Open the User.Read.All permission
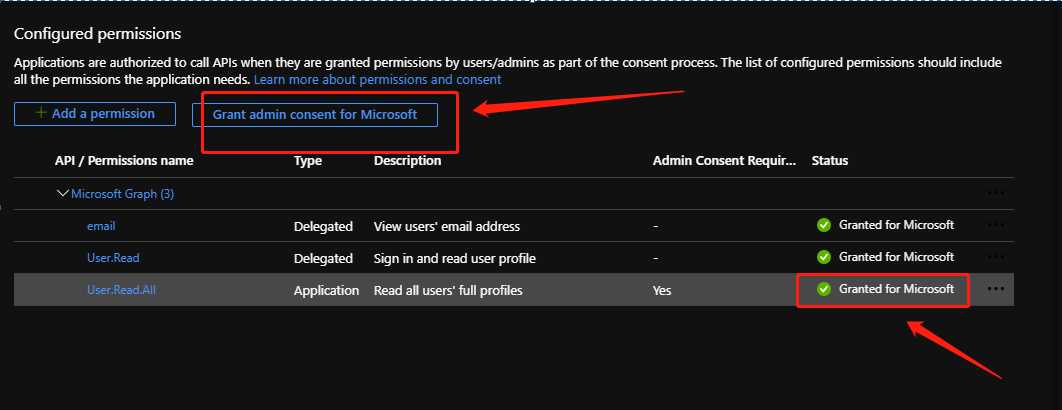This screenshot has height=410, width=1062. click(122, 290)
